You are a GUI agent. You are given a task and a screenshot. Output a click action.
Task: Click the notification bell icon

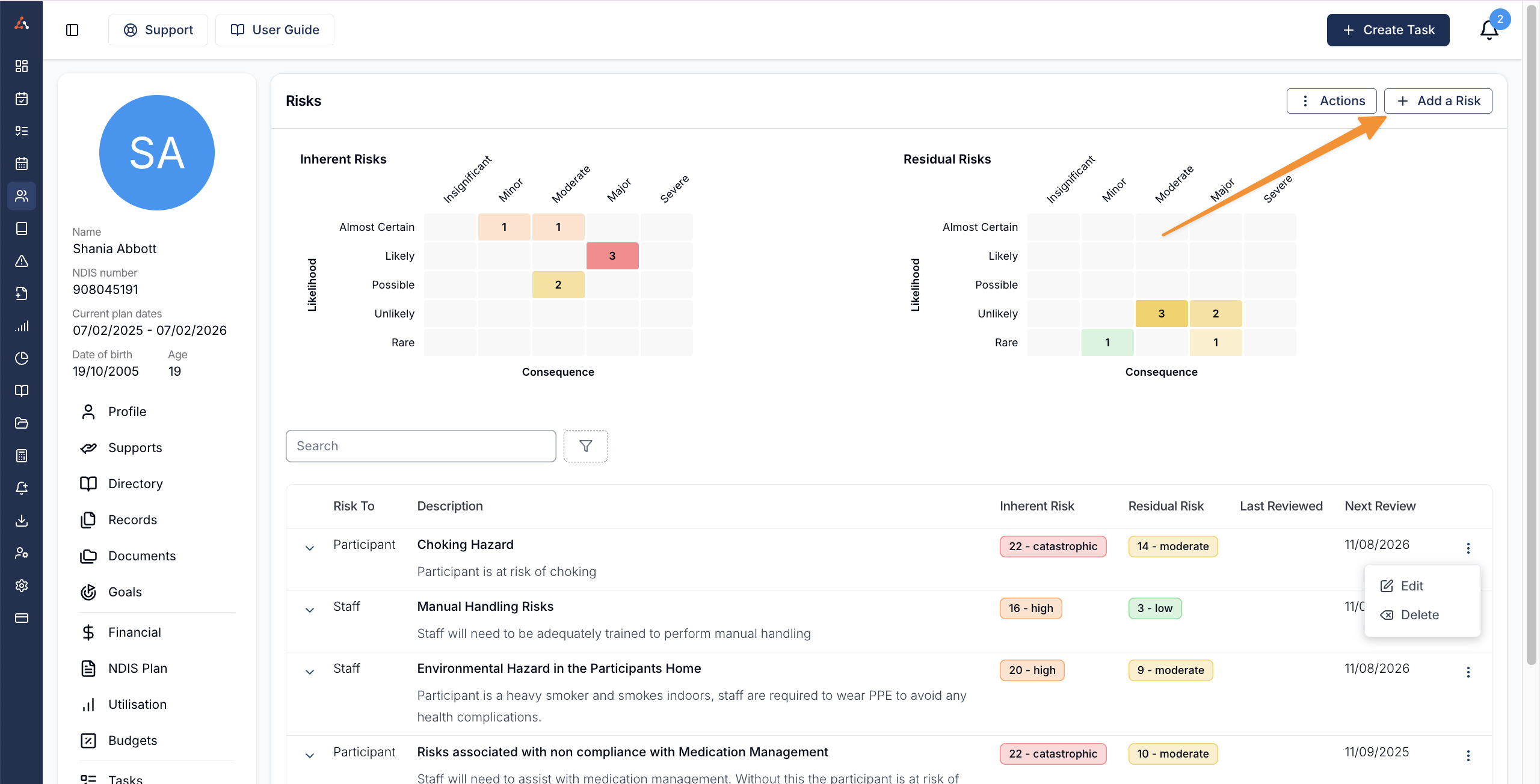tap(1489, 29)
